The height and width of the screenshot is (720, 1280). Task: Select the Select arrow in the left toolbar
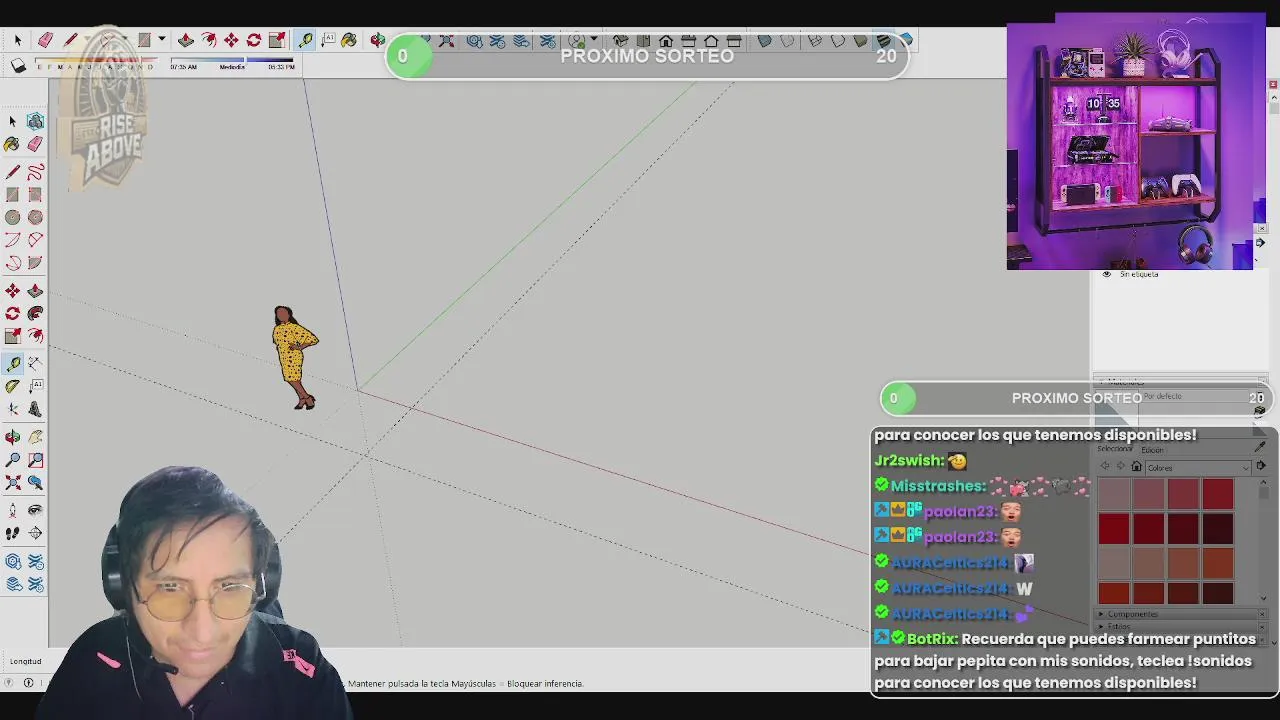tap(13, 121)
